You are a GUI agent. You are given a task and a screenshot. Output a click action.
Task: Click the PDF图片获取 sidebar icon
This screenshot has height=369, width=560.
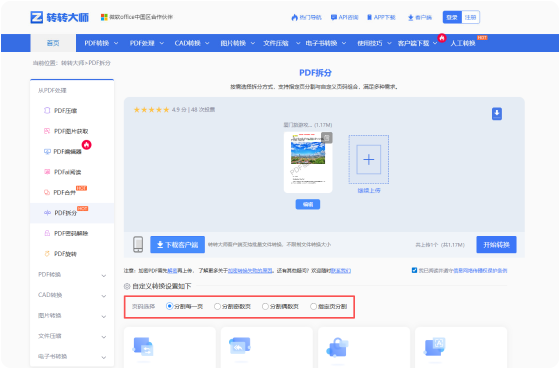point(47,131)
